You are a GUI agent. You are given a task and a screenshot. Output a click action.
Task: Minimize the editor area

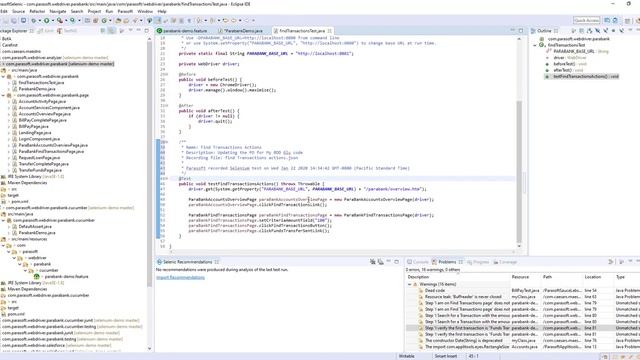513,31
